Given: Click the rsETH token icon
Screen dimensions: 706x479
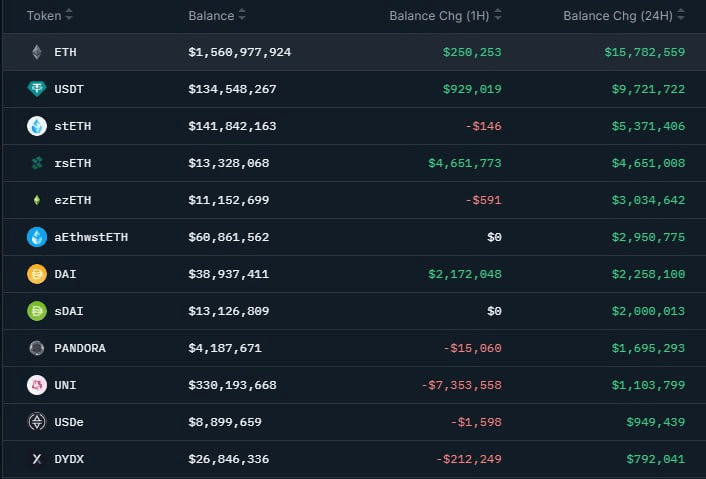Looking at the screenshot, I should point(37,163).
